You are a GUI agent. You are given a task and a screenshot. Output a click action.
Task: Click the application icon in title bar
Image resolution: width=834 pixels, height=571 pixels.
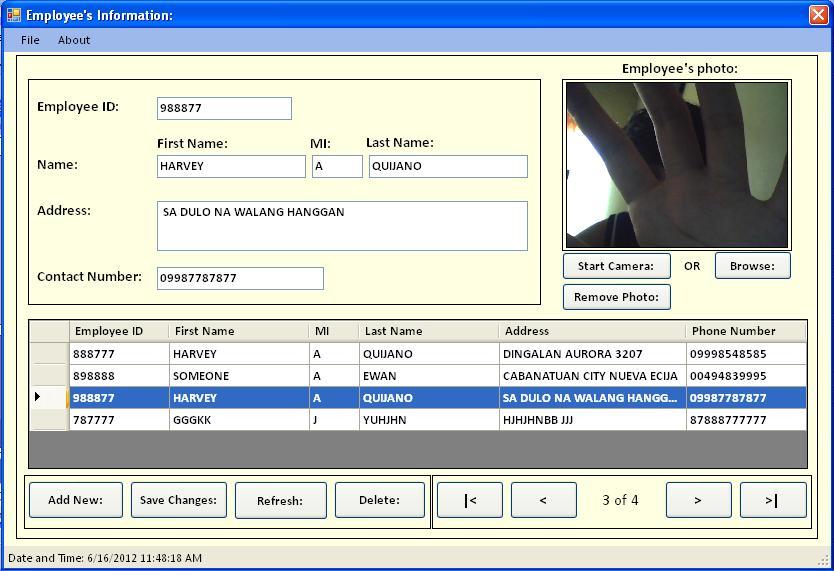14,15
